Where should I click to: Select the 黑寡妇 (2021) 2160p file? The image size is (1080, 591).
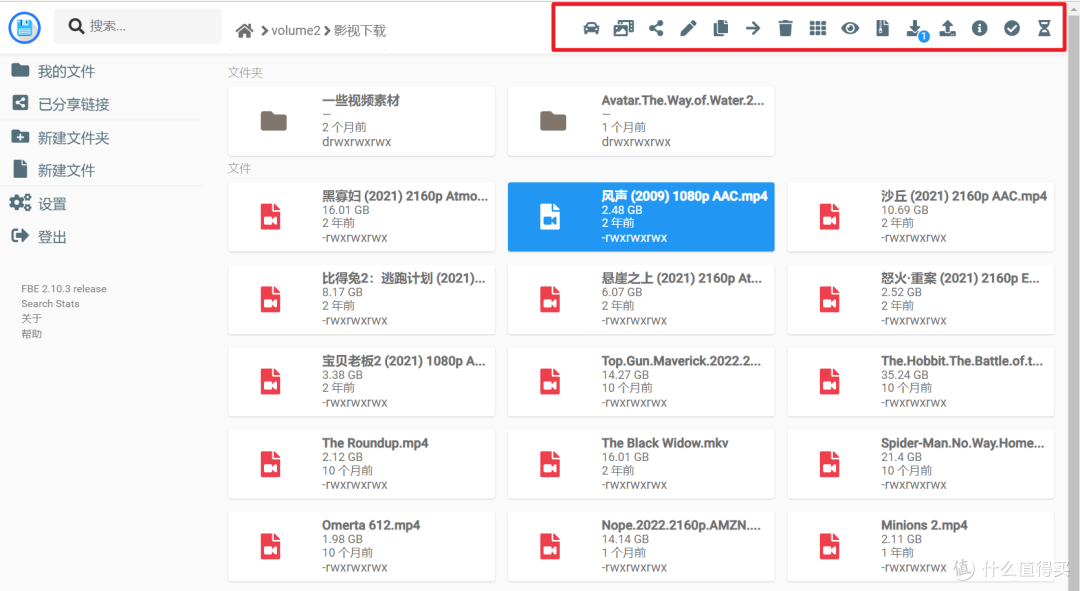[x=362, y=217]
